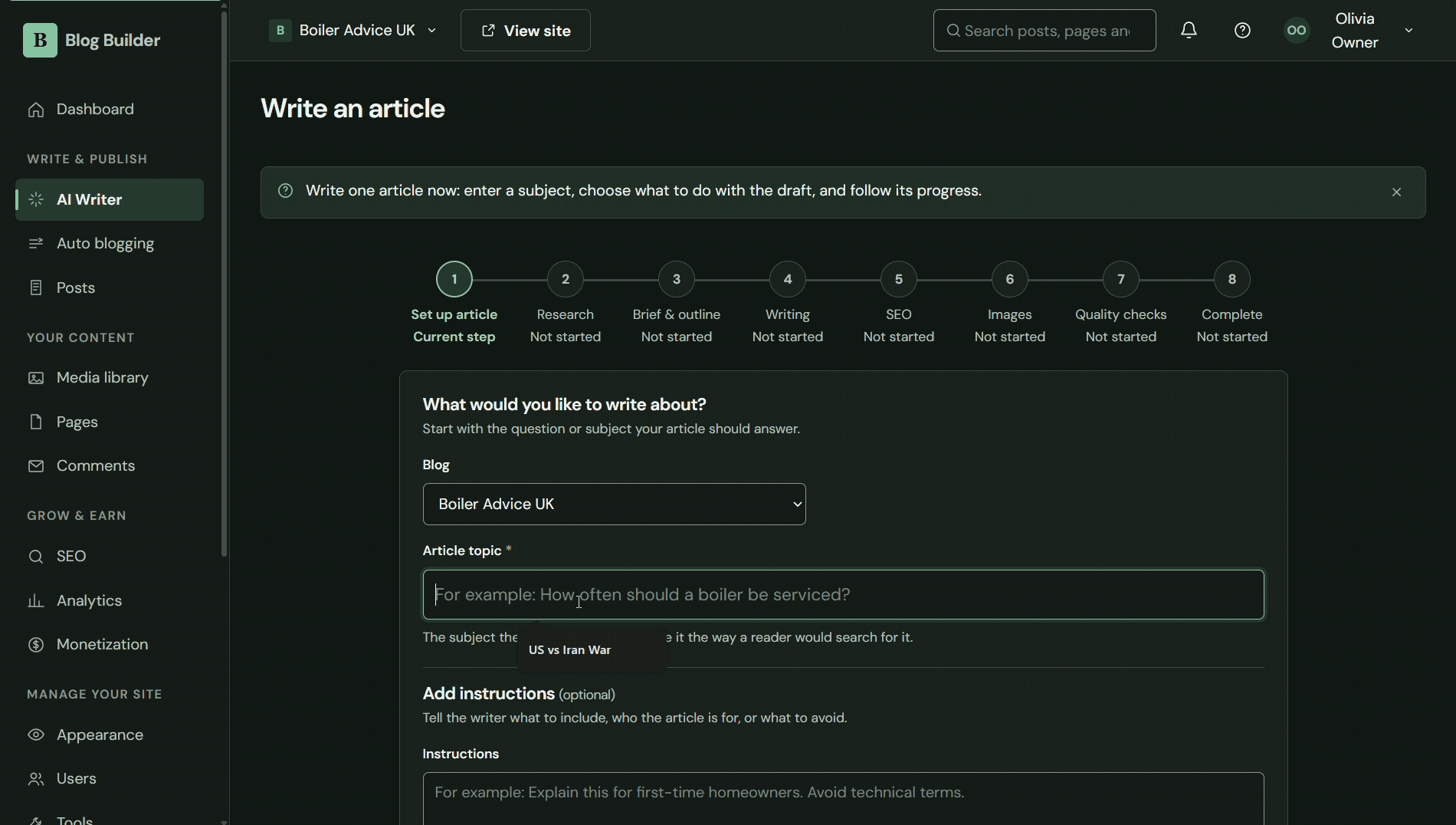This screenshot has width=1456, height=825.
Task: Select step 1 Set up article
Action: click(x=454, y=279)
